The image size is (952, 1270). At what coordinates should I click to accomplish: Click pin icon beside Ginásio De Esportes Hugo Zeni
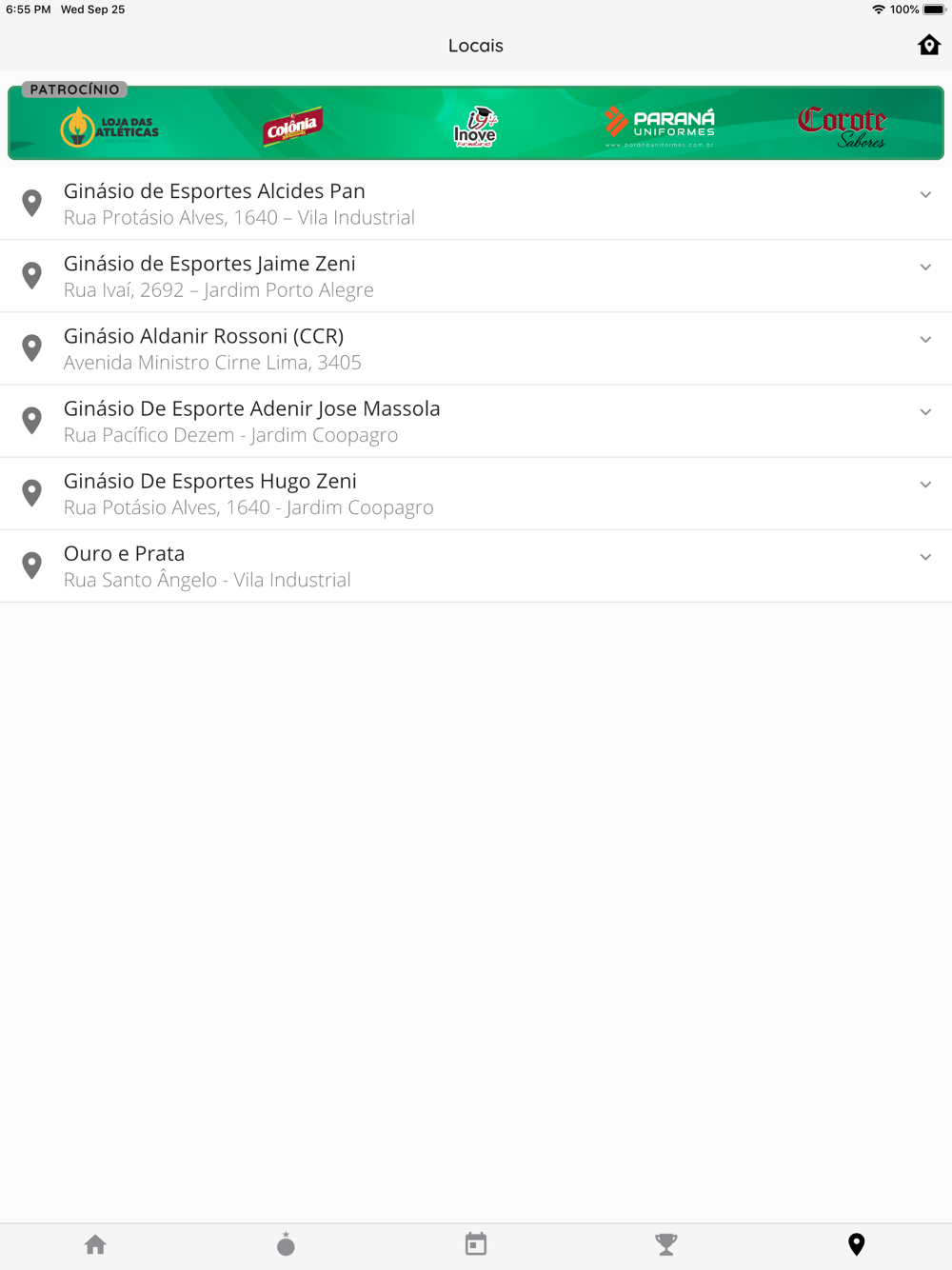(32, 493)
